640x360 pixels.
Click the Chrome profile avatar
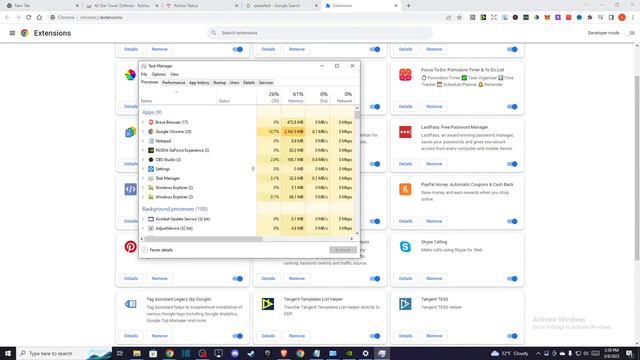(622, 18)
